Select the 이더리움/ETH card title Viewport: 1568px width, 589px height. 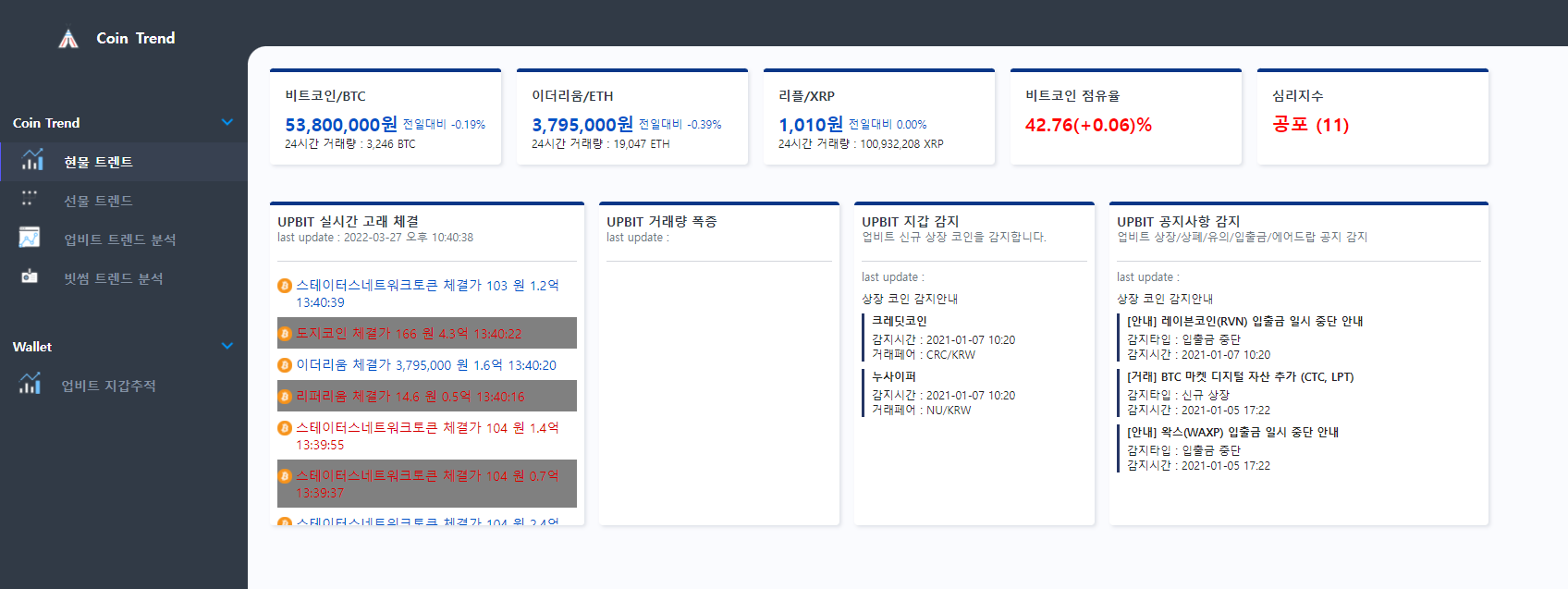(x=572, y=96)
